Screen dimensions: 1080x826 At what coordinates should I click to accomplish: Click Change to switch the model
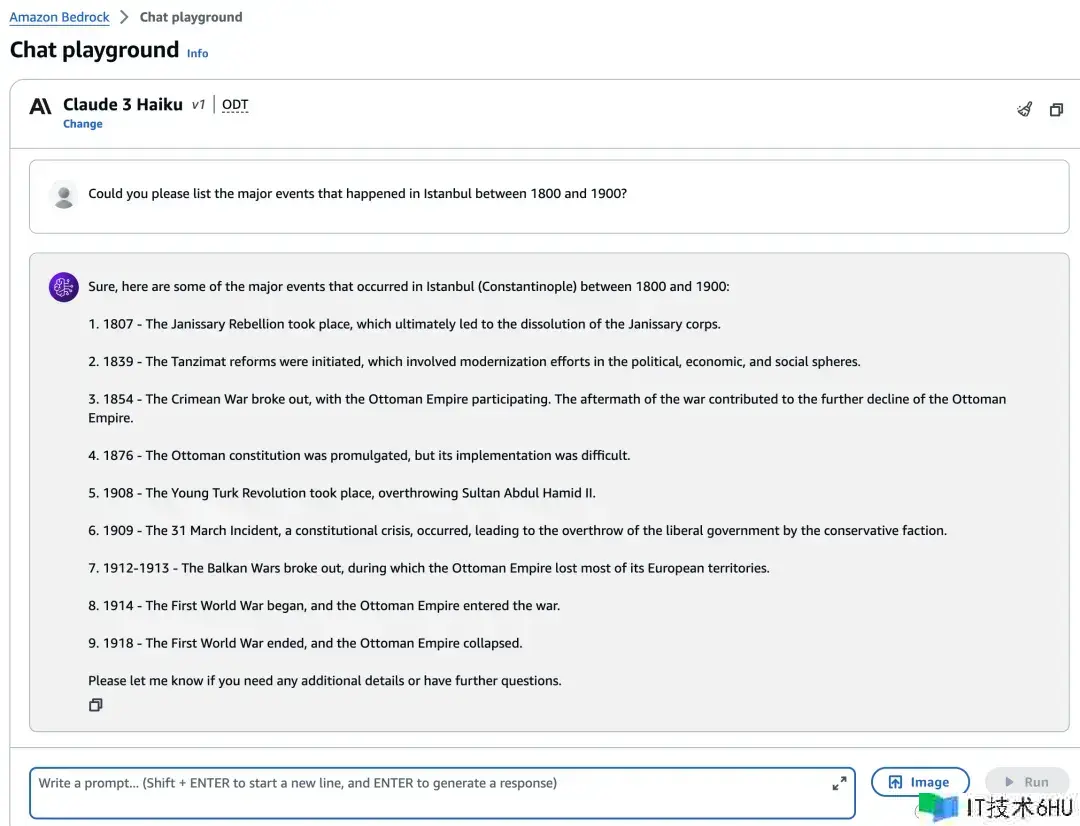point(82,124)
